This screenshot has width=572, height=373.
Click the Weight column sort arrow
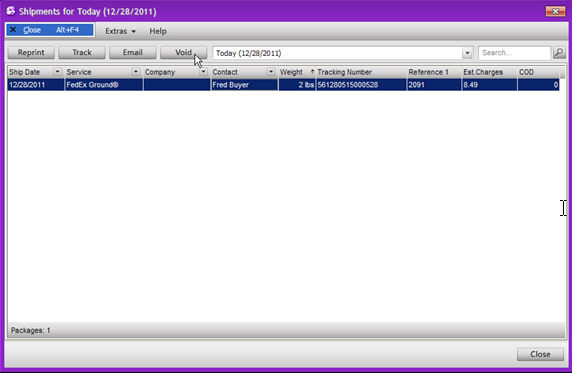tap(312, 72)
